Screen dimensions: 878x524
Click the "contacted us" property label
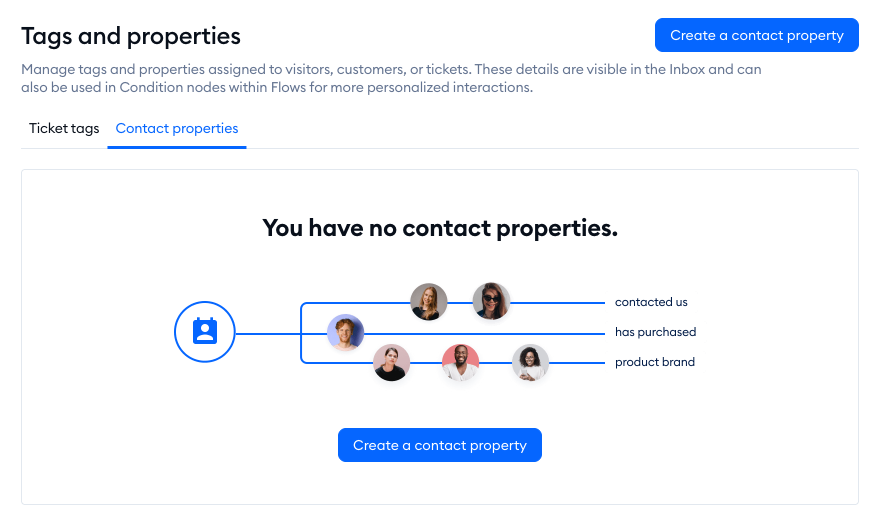(x=651, y=302)
